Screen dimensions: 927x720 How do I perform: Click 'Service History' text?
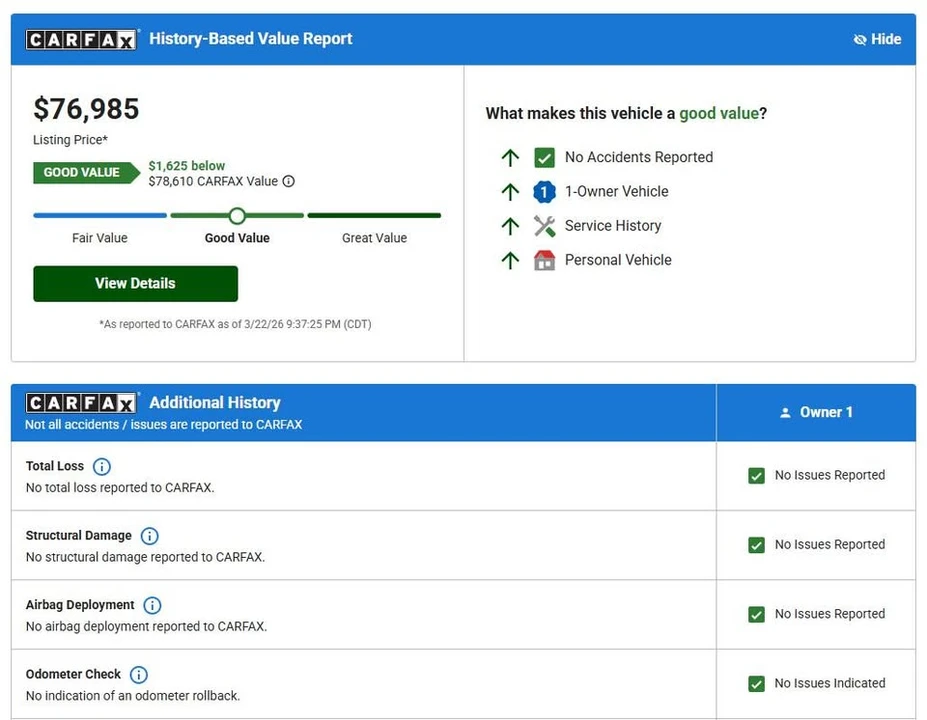point(613,226)
